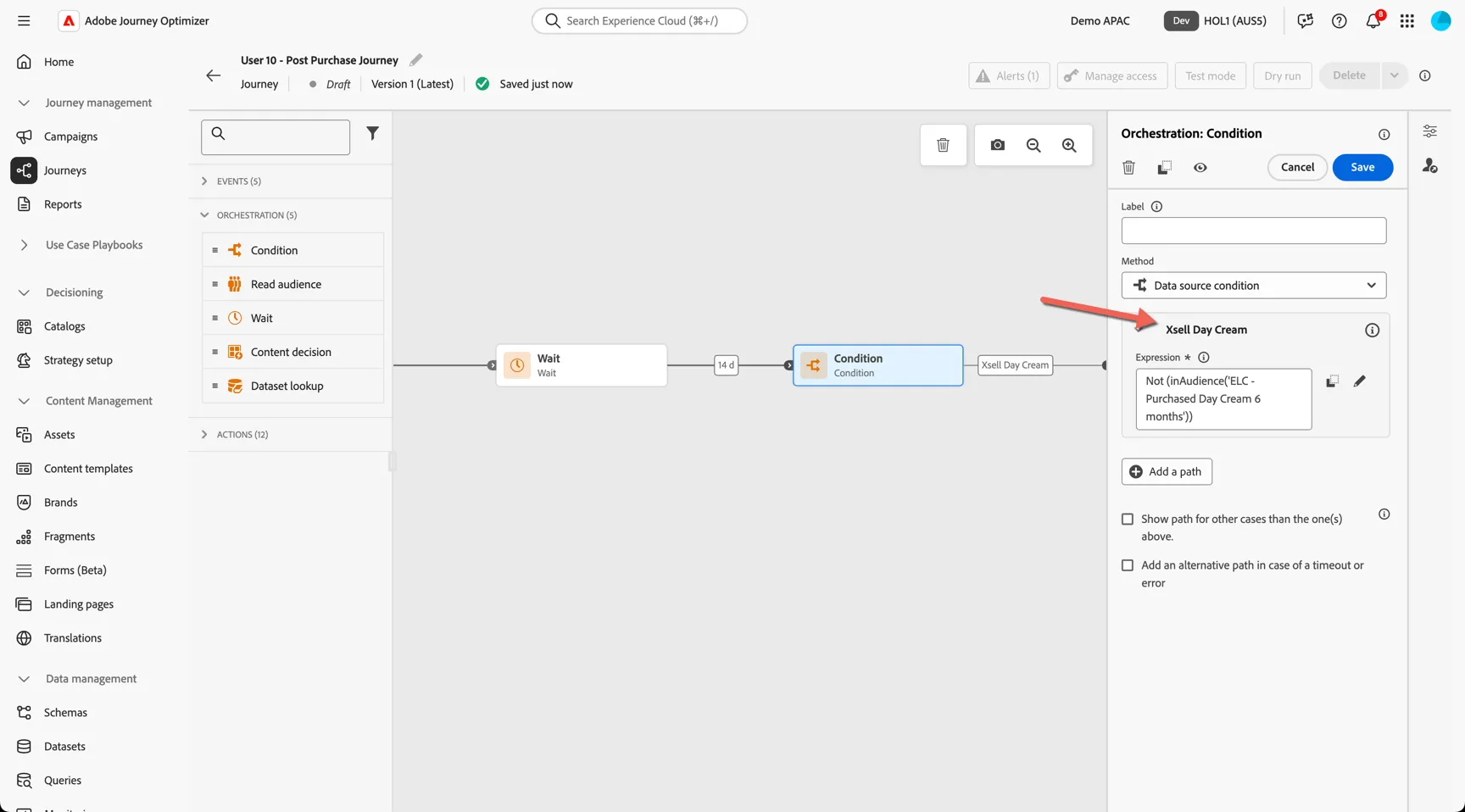Open journey properties sliders icon
The height and width of the screenshot is (812, 1465).
tap(1430, 131)
